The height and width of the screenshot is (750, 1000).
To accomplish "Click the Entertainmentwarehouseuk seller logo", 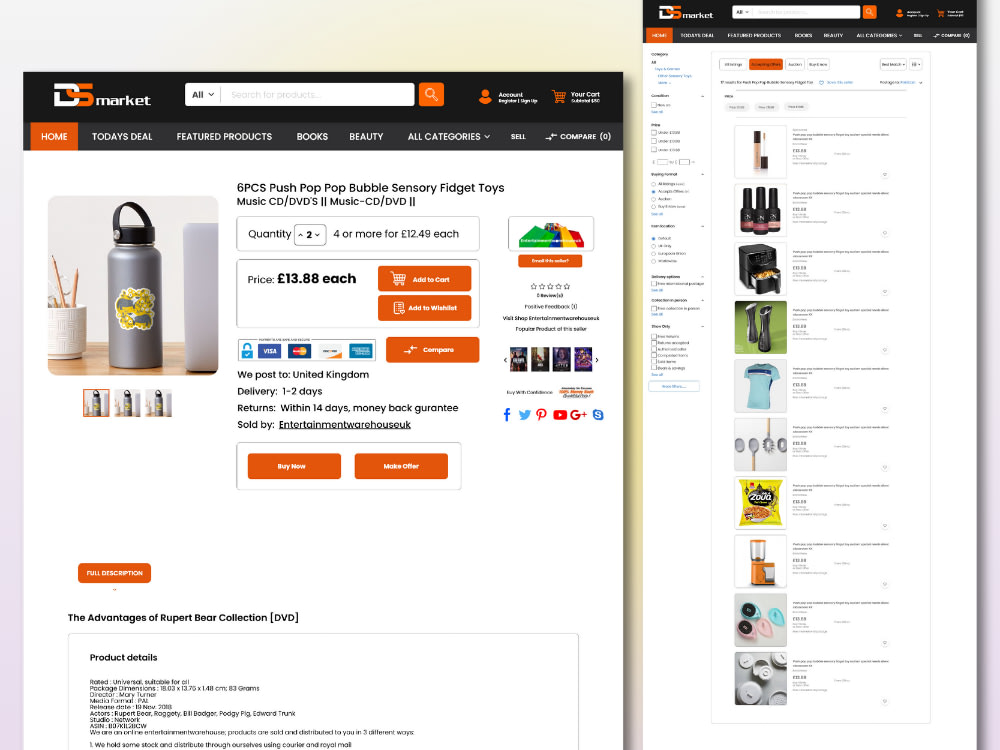I will tap(551, 234).
